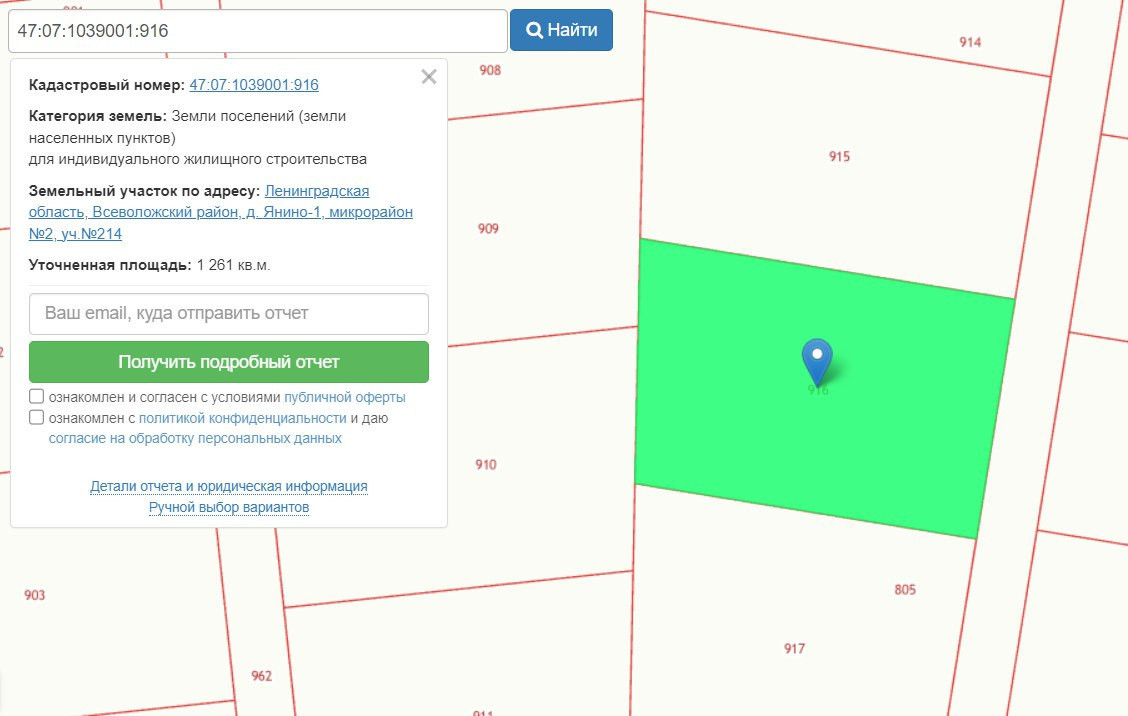1128x716 pixels.
Task: Open the Ленинградская область address link
Action: click(x=221, y=212)
